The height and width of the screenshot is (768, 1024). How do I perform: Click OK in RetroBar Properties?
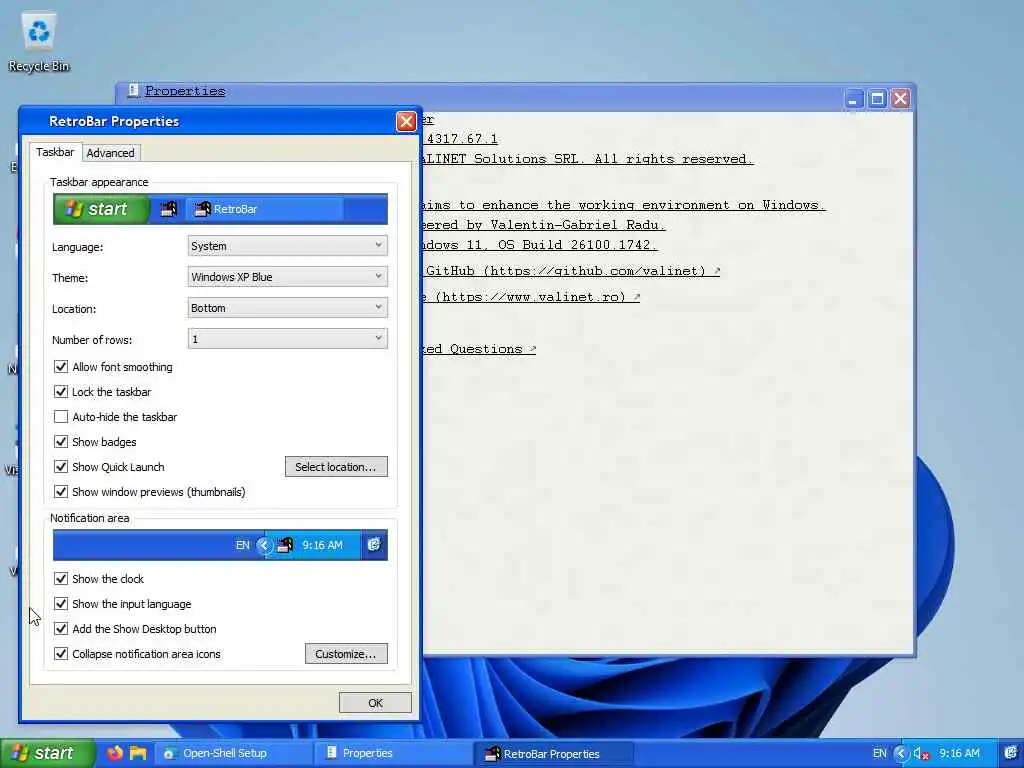(x=375, y=703)
